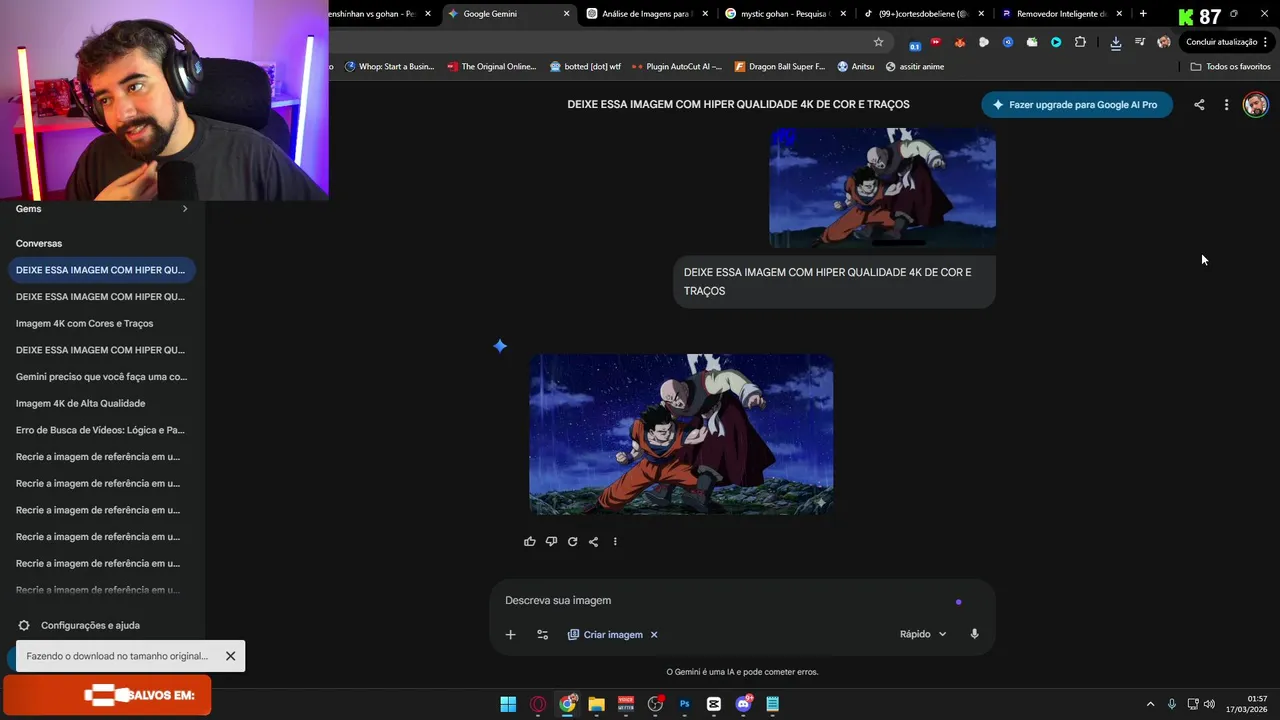1280x720 pixels.
Task: Open CapCut from the taskbar
Action: (714, 704)
